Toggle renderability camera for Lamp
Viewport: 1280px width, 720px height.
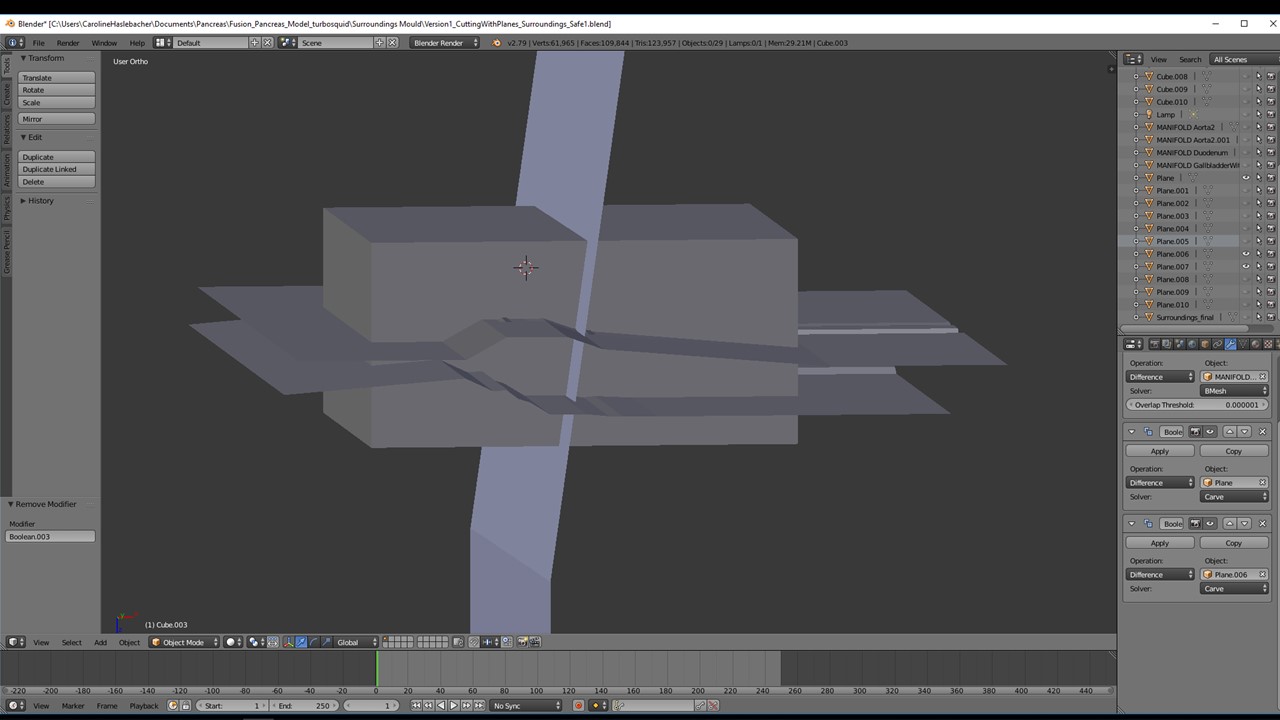pos(1270,114)
